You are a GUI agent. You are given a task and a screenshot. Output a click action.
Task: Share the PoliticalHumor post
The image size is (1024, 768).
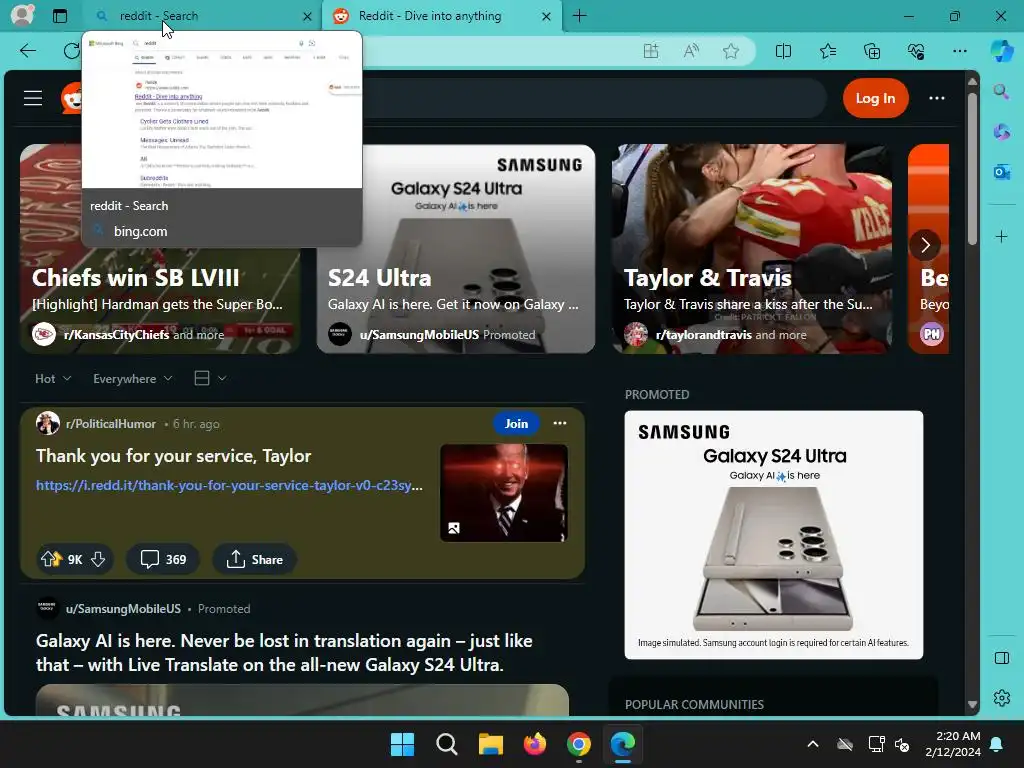[x=255, y=560]
